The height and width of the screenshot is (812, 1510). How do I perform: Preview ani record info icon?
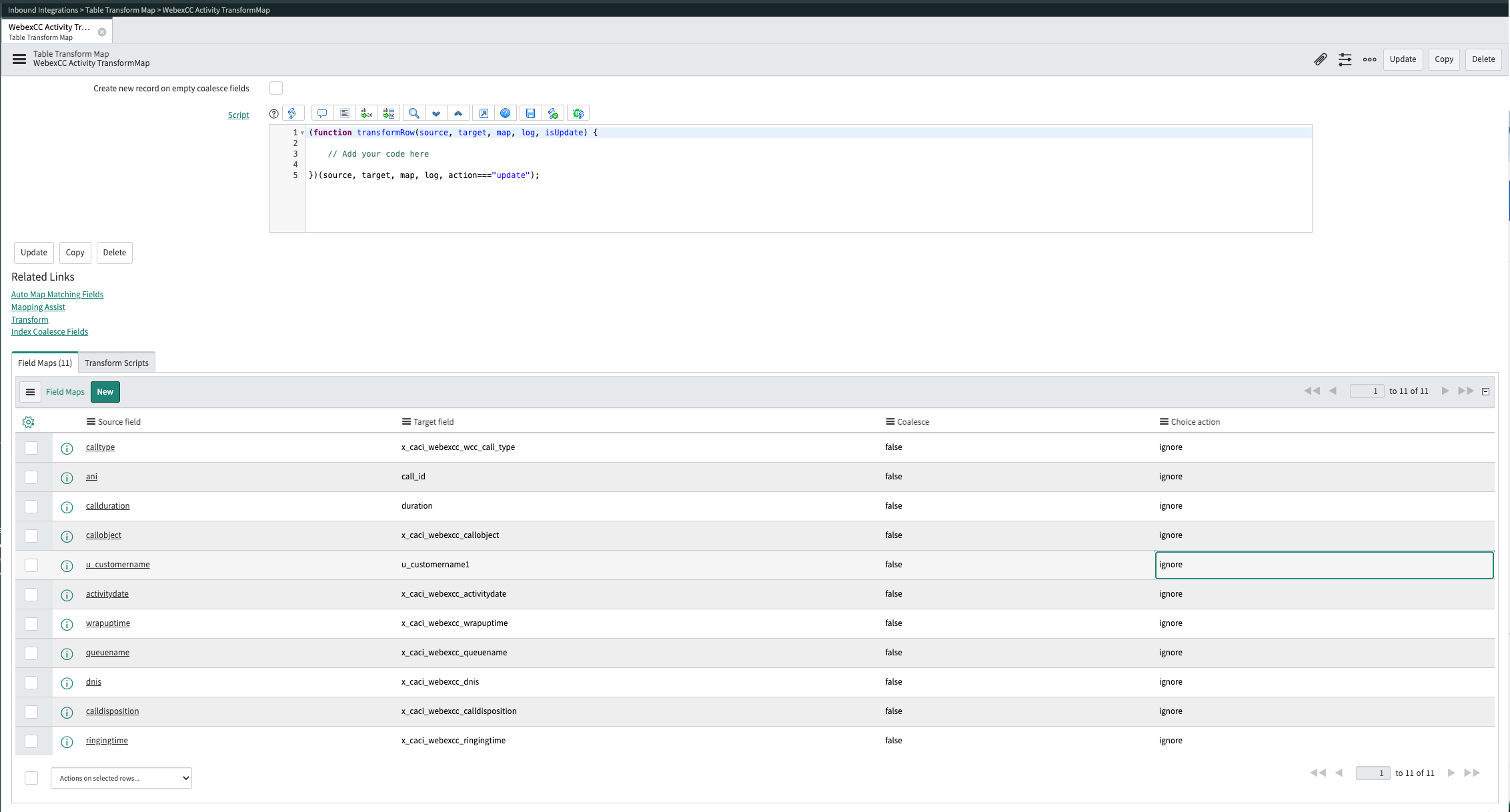[x=67, y=478]
